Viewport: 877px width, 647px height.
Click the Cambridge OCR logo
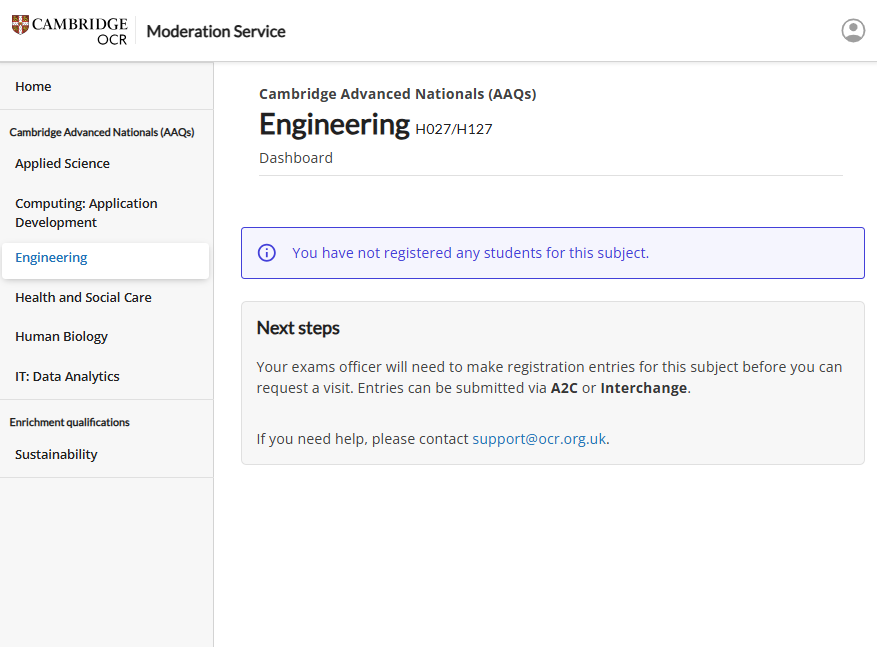tap(70, 31)
